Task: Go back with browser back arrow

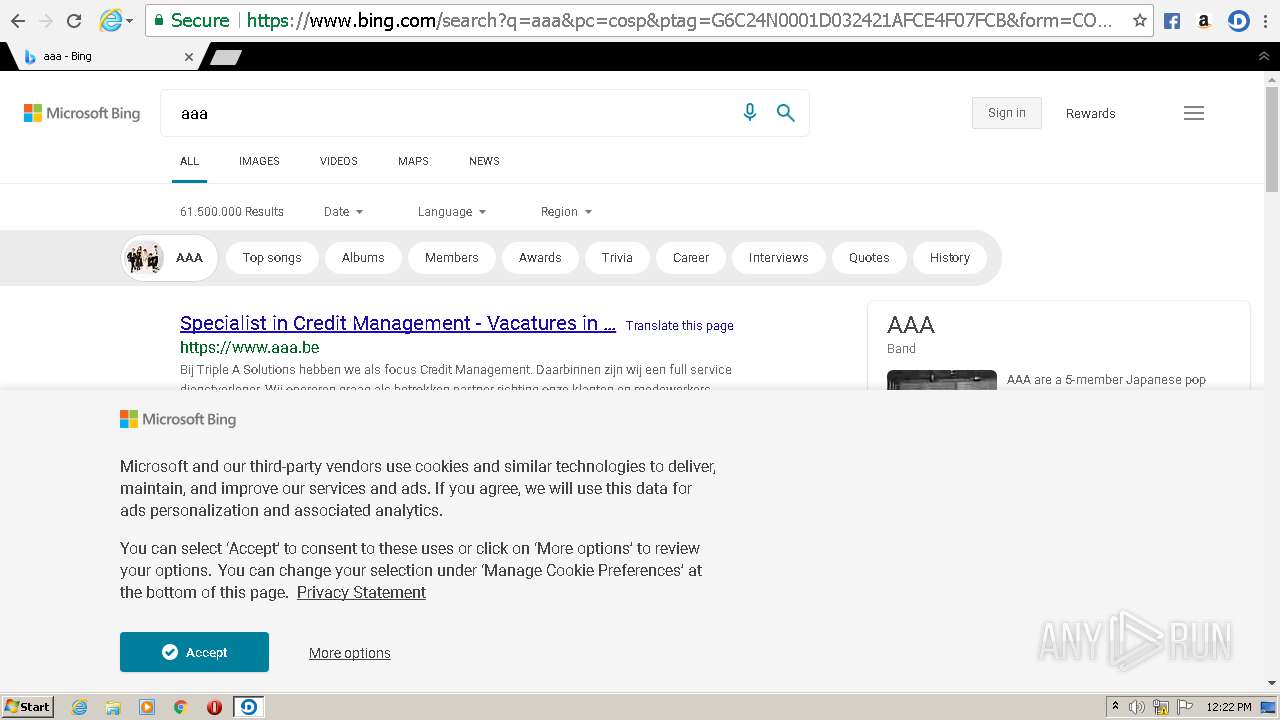Action: point(17,20)
